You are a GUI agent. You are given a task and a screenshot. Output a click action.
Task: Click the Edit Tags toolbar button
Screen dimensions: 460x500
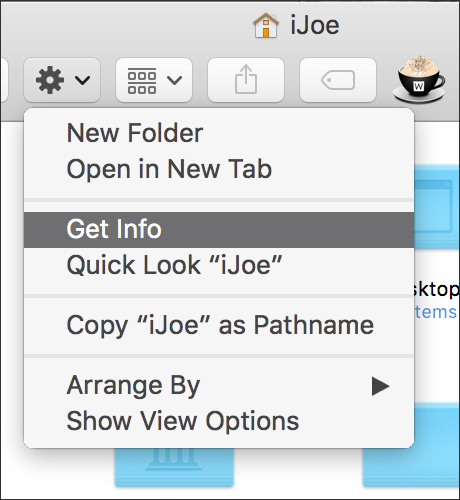click(338, 80)
